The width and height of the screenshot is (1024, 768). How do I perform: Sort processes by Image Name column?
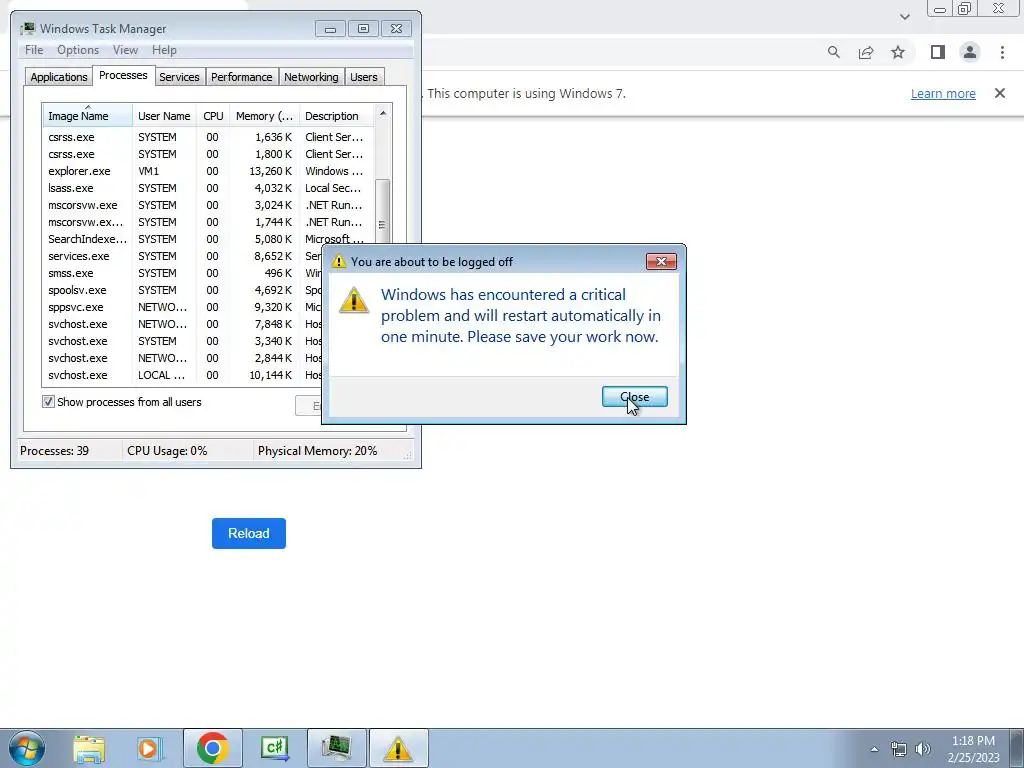[x=88, y=116]
